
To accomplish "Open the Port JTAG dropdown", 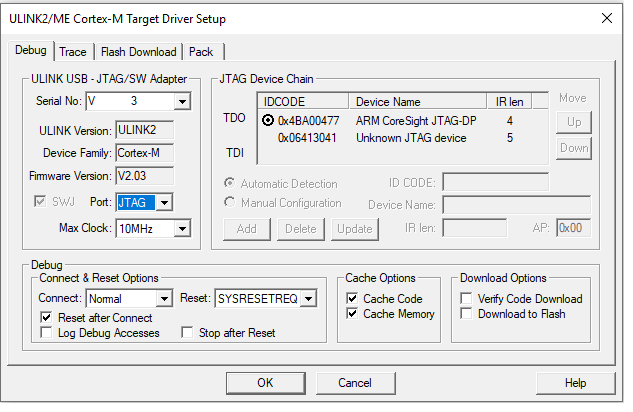I will point(164,203).
